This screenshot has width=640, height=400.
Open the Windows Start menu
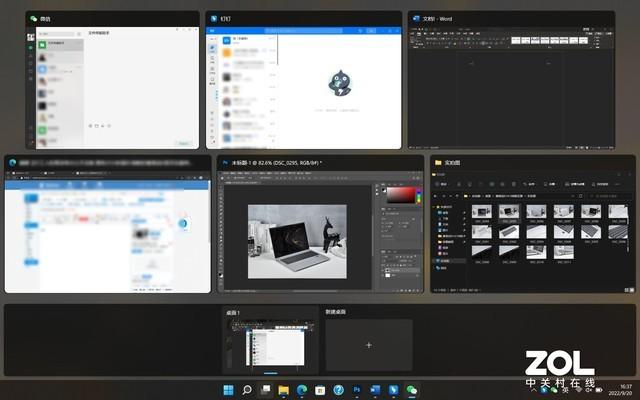point(229,390)
